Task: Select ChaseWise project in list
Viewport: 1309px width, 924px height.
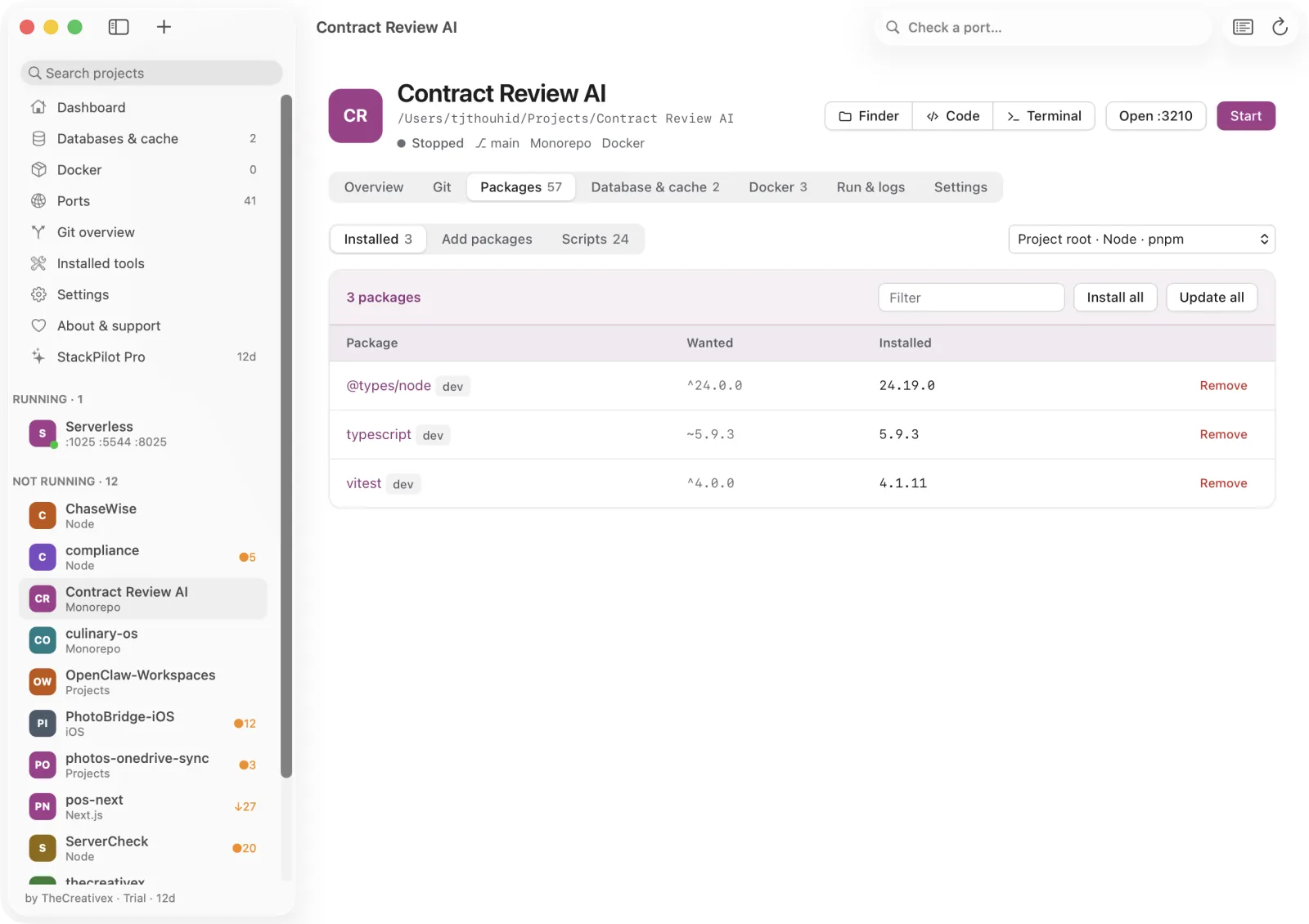Action: pyautogui.click(x=143, y=515)
